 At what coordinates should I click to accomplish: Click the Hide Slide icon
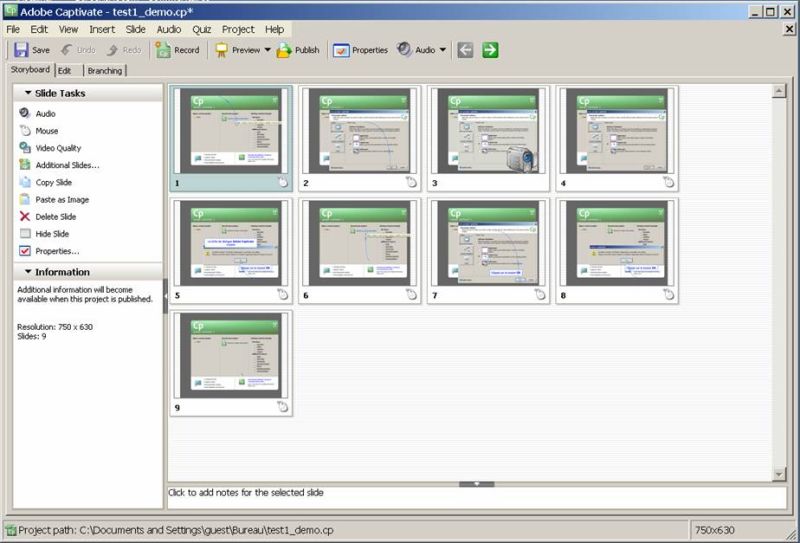(24, 233)
